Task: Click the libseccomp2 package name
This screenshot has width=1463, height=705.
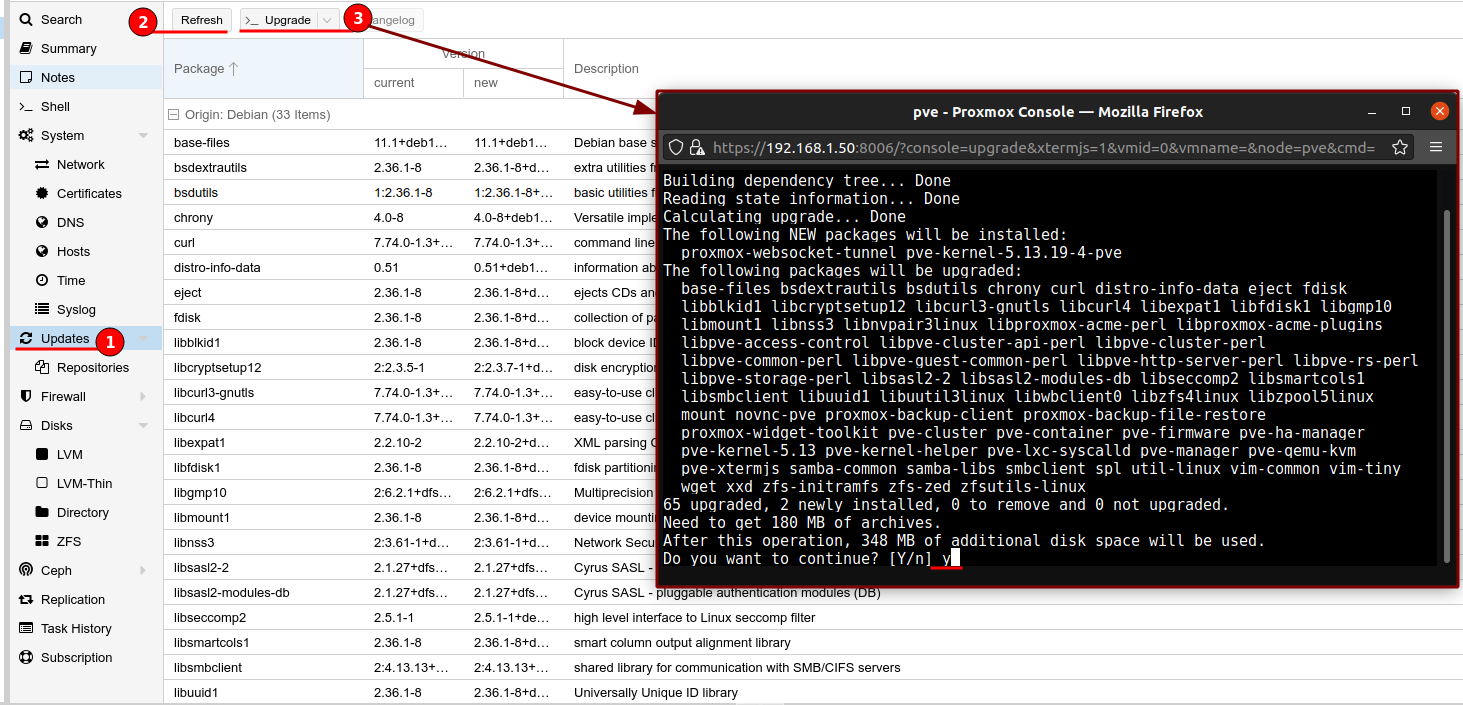Action: [x=210, y=618]
